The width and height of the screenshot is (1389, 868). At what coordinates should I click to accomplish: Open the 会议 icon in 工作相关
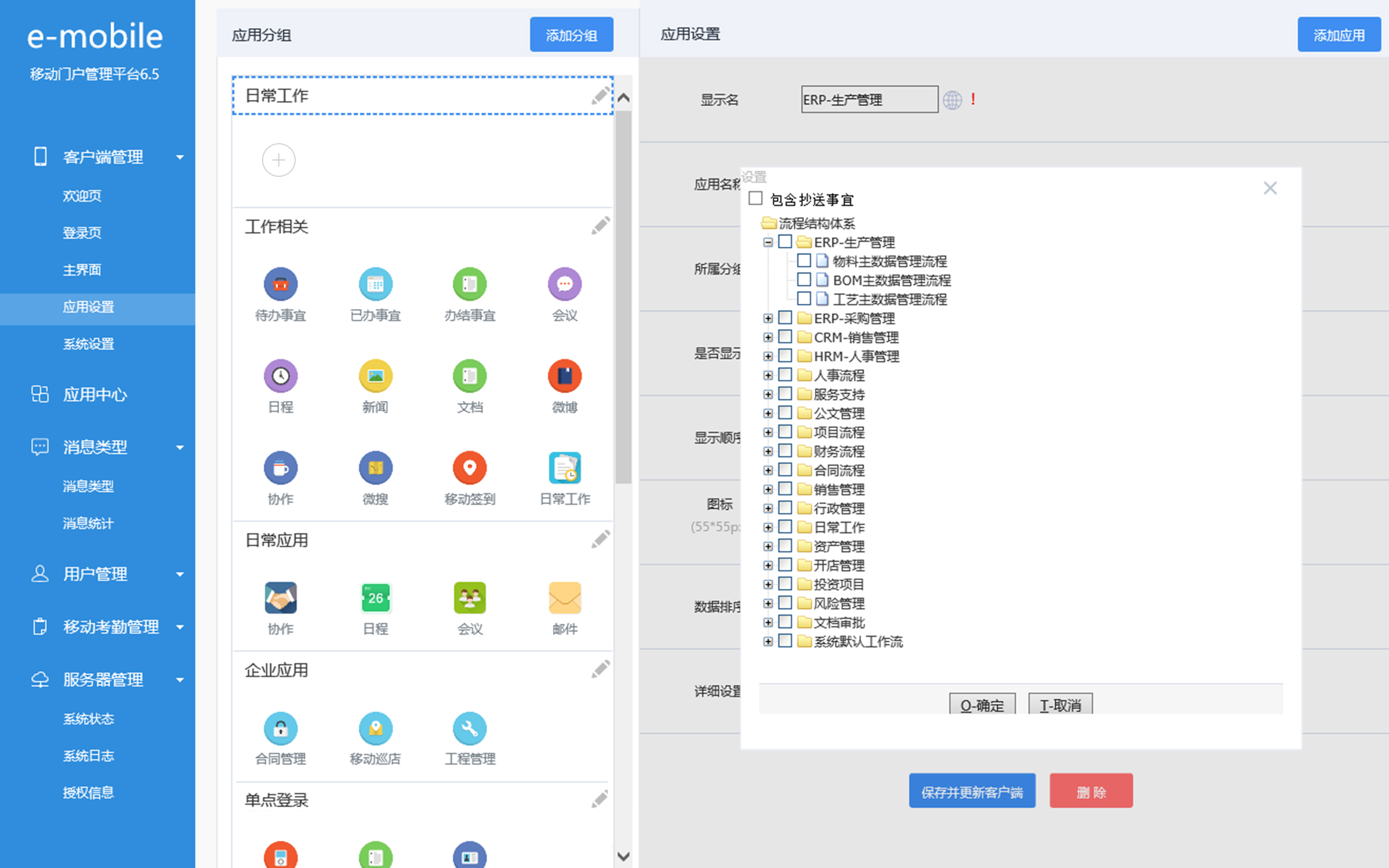coord(565,284)
